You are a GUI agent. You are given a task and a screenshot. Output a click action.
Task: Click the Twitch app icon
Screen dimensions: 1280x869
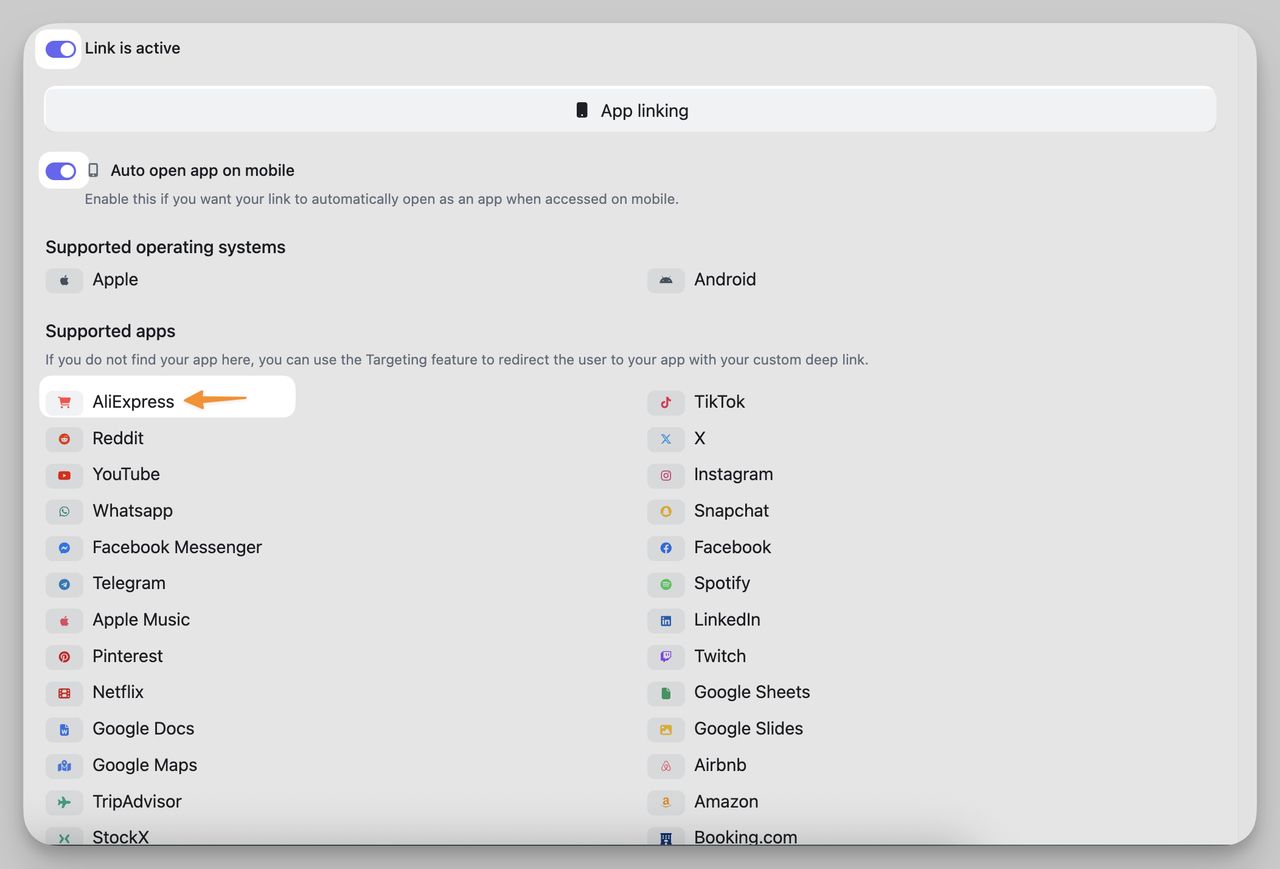click(x=666, y=656)
